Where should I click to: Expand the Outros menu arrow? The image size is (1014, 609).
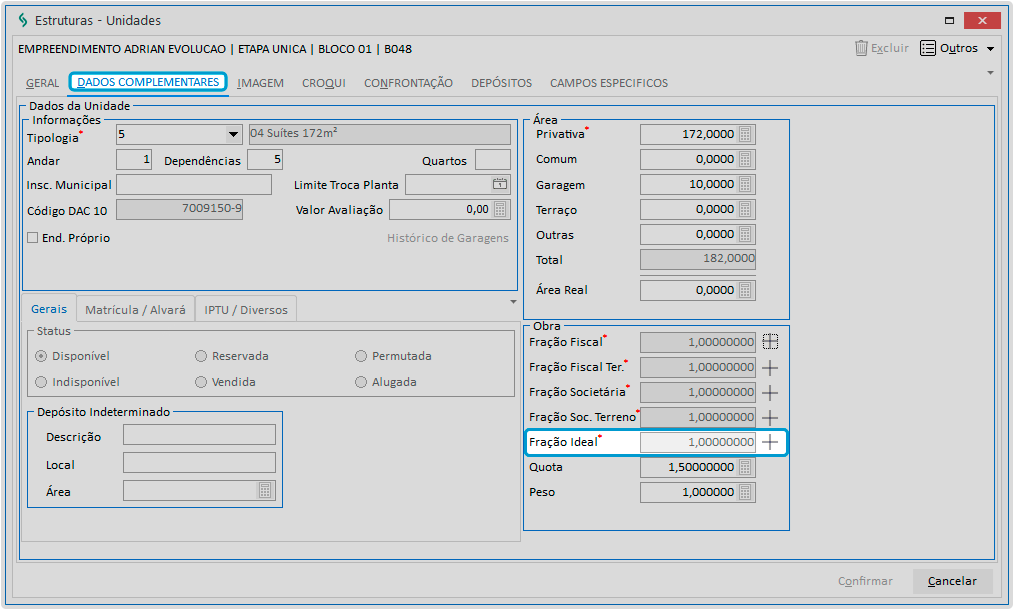990,49
